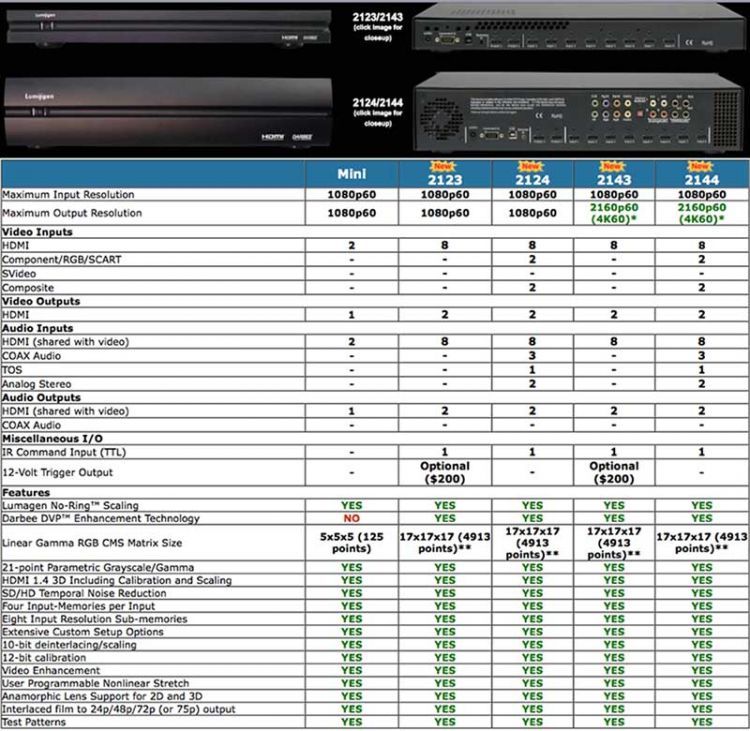Click the 12-Volt Trigger Output label

click(x=57, y=473)
